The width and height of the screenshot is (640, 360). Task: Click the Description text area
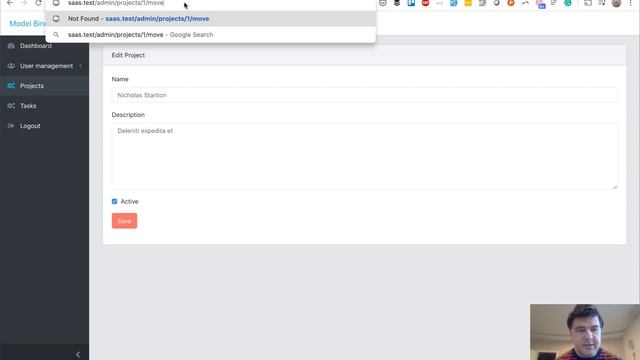click(x=364, y=156)
